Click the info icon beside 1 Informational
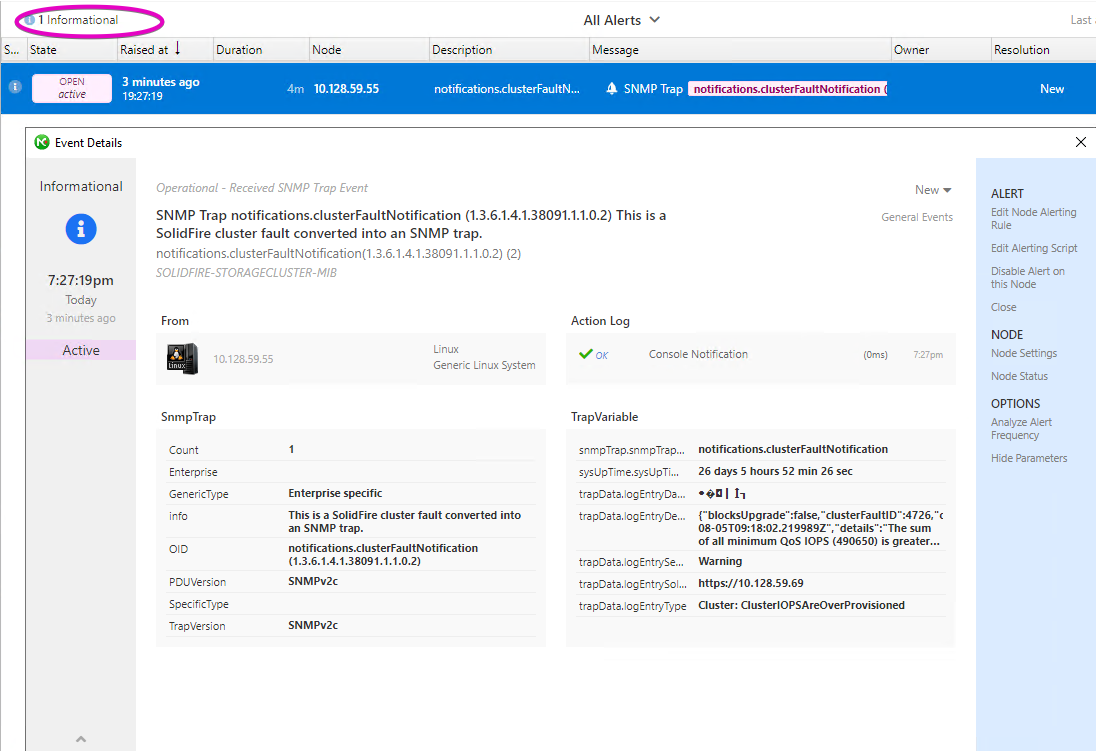This screenshot has width=1096, height=751. (x=30, y=20)
